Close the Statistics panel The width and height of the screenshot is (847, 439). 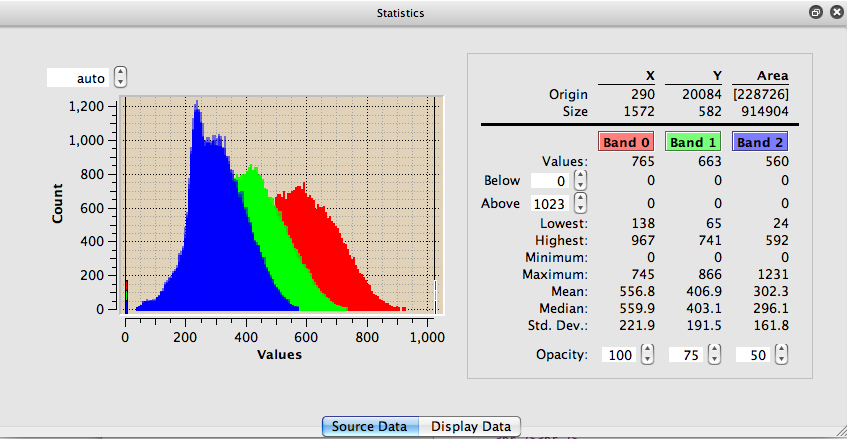click(x=833, y=13)
